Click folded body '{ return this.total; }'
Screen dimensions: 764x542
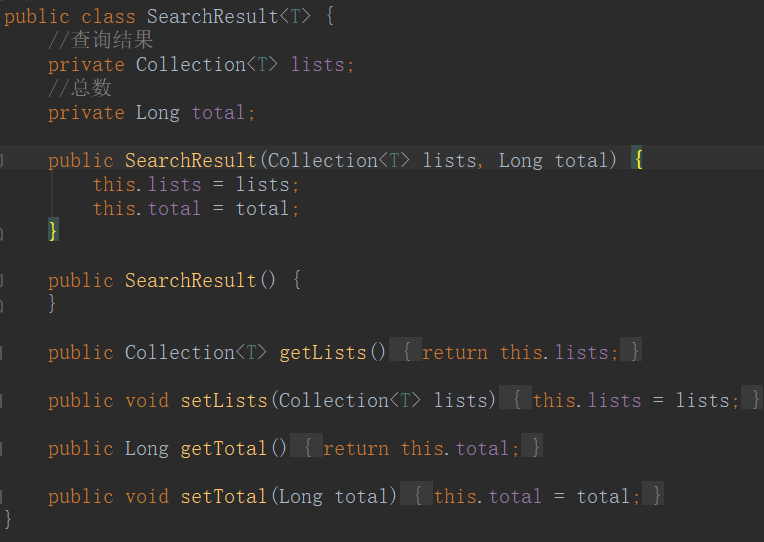click(x=421, y=448)
